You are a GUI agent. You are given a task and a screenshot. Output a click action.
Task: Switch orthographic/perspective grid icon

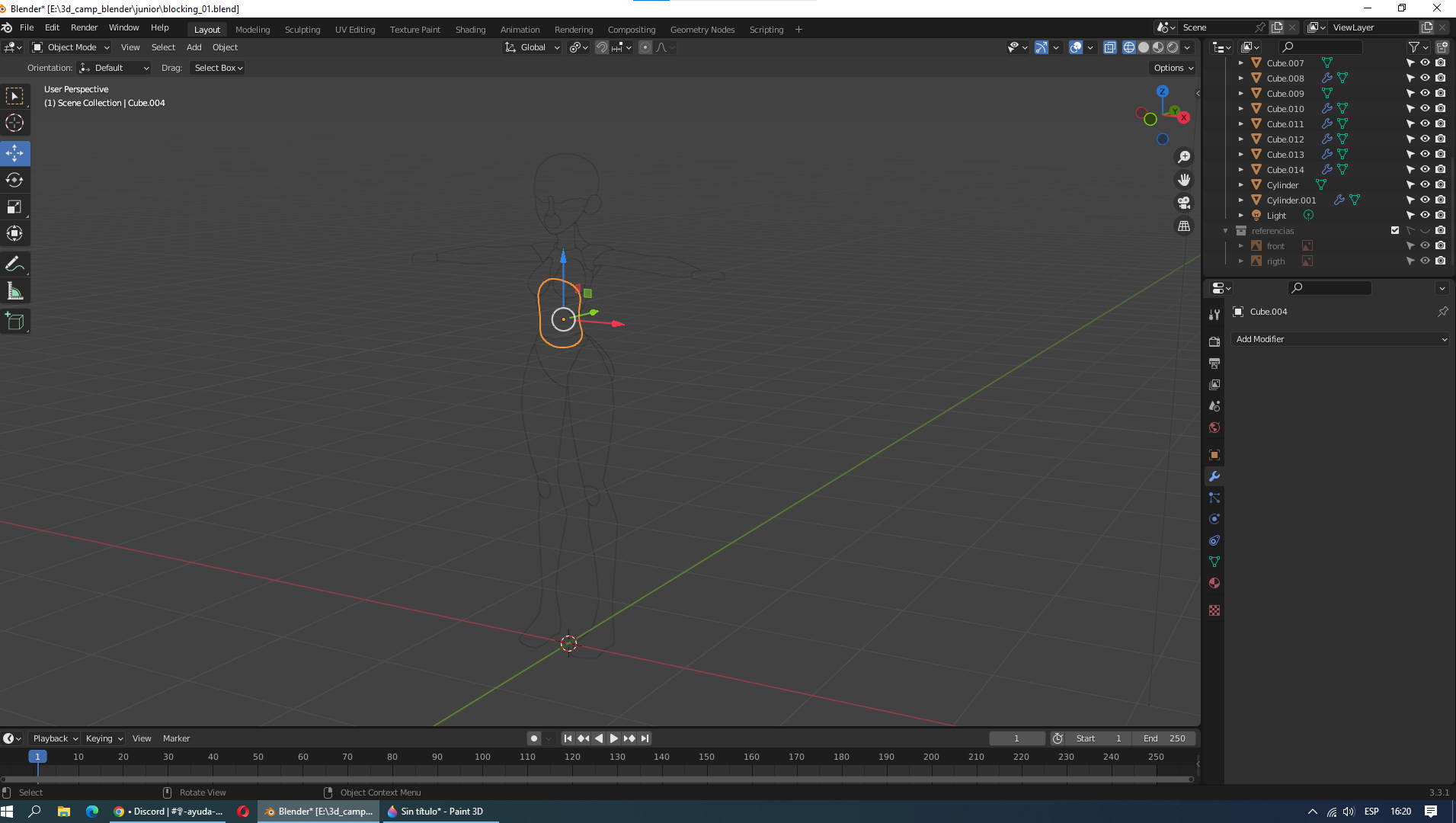click(x=1184, y=226)
